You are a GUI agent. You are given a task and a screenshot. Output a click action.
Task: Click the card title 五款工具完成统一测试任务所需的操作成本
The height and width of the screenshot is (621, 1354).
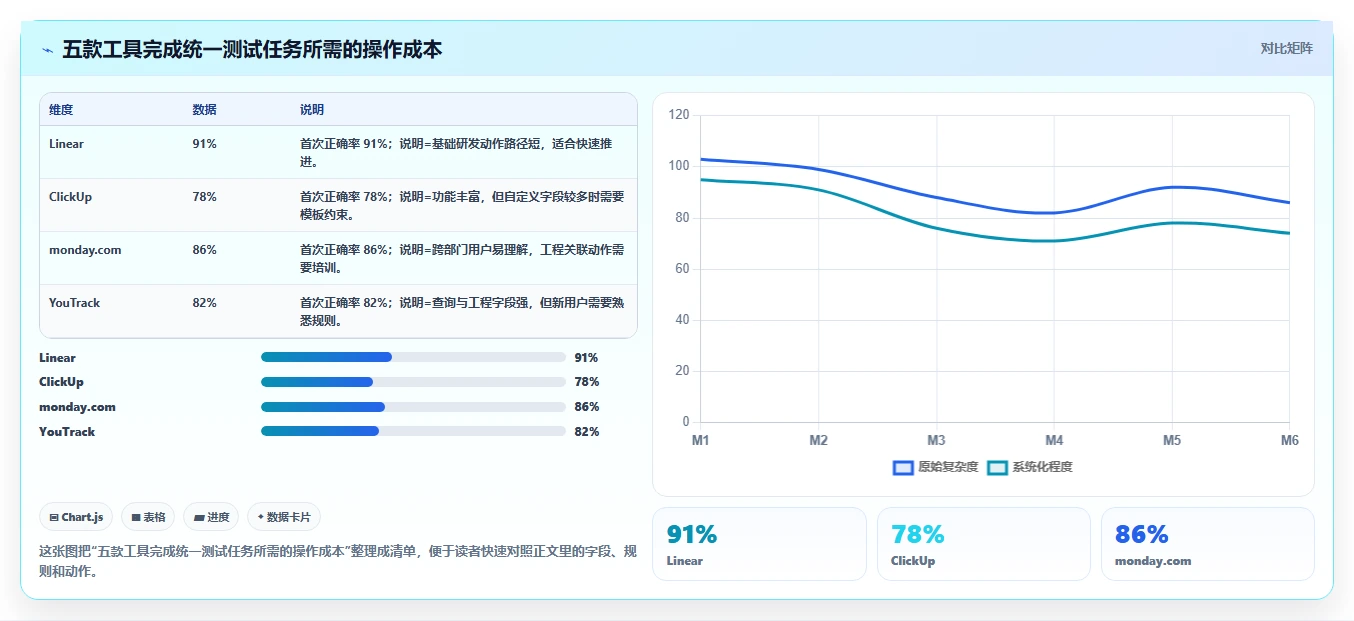[x=252, y=49]
